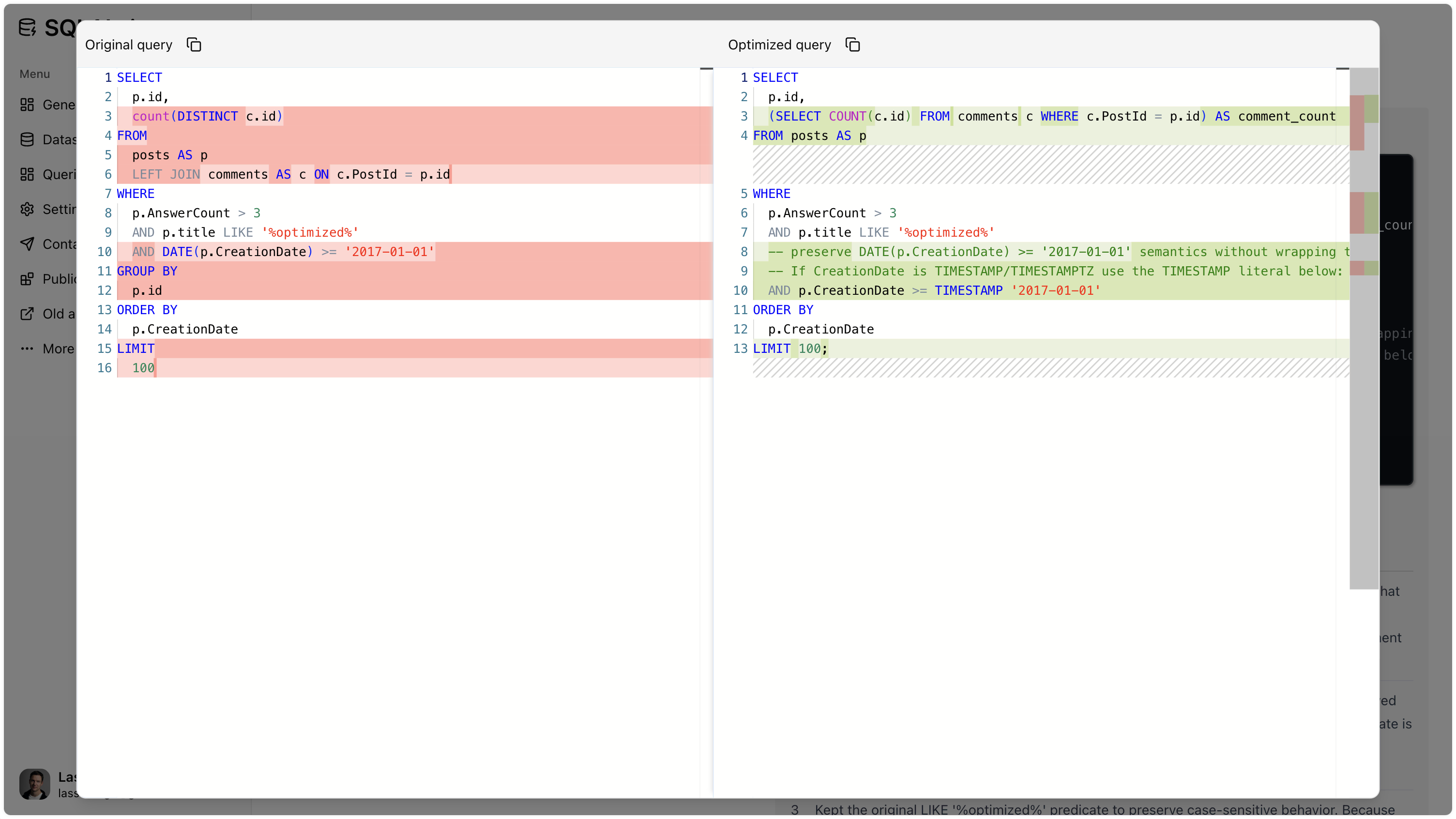Expand More options via the ellipsis icon

(27, 349)
